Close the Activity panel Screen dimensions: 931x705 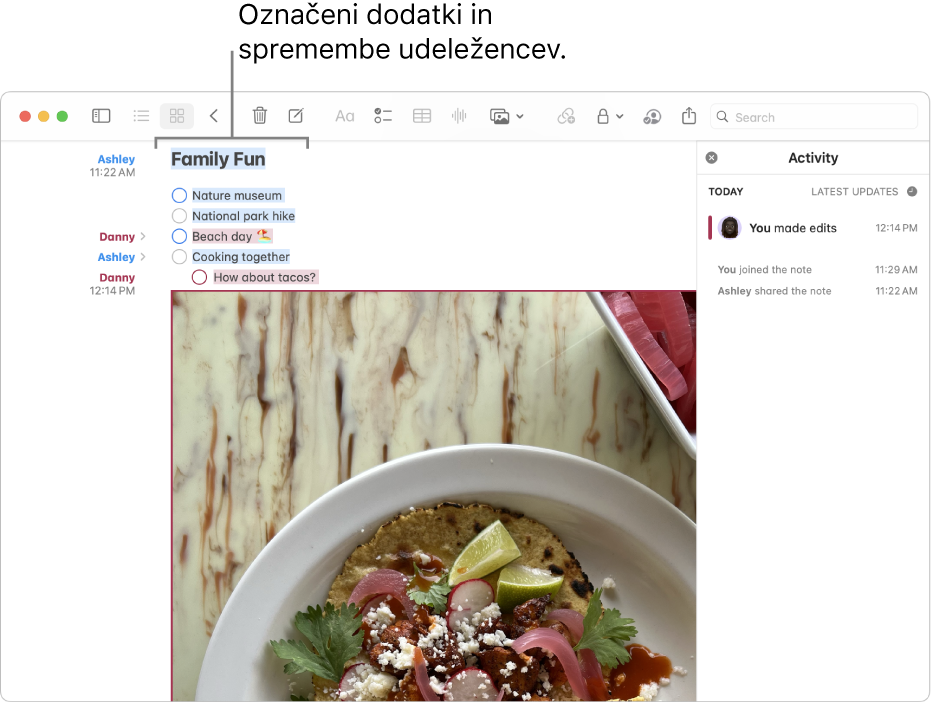(711, 157)
